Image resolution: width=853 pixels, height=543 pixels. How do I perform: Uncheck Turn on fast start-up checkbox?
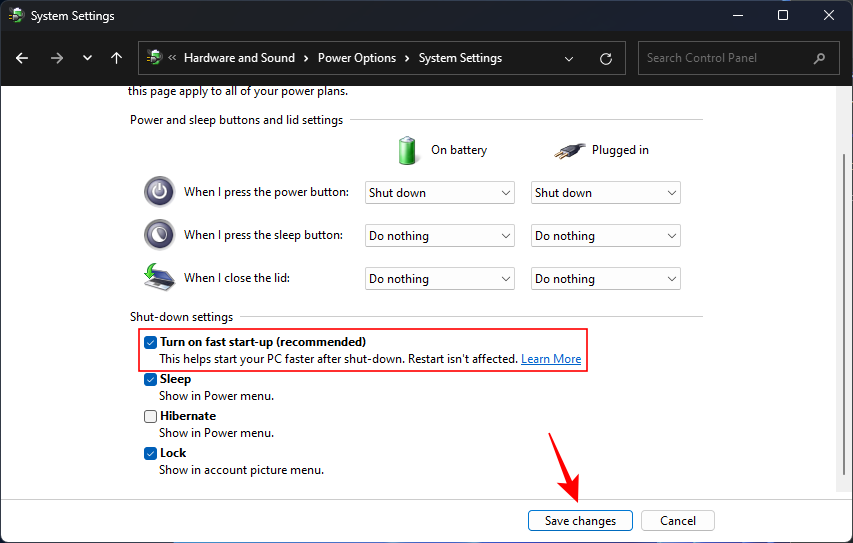tap(150, 342)
